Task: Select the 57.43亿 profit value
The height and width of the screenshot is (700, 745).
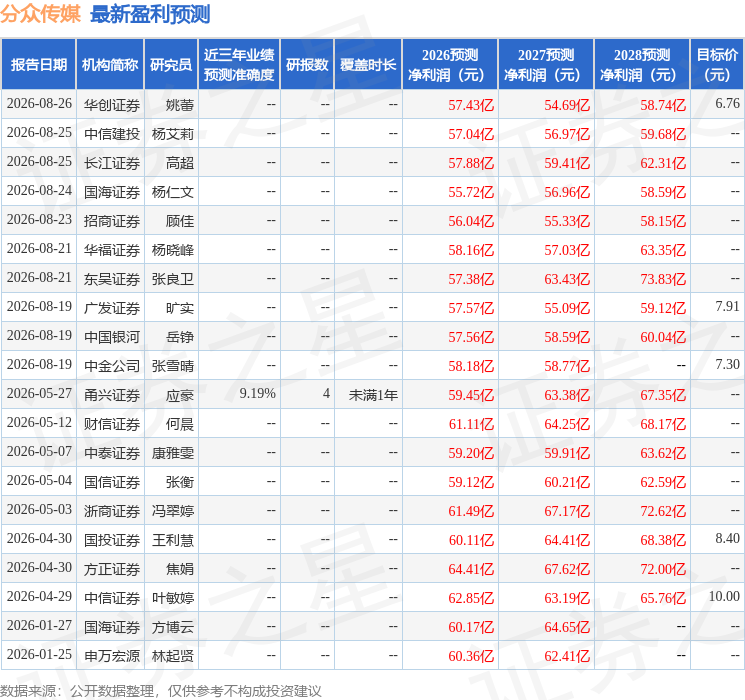Action: point(471,105)
